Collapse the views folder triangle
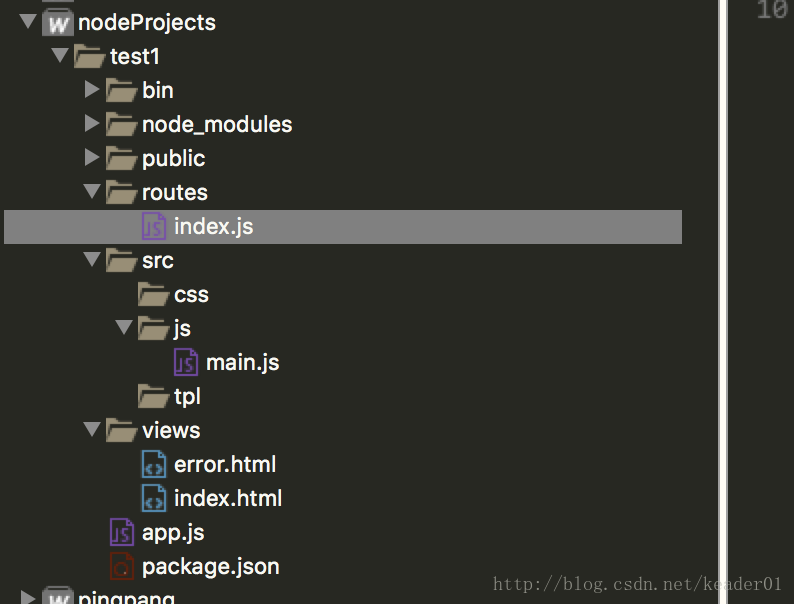Screen dimensions: 794x604 click(x=92, y=429)
